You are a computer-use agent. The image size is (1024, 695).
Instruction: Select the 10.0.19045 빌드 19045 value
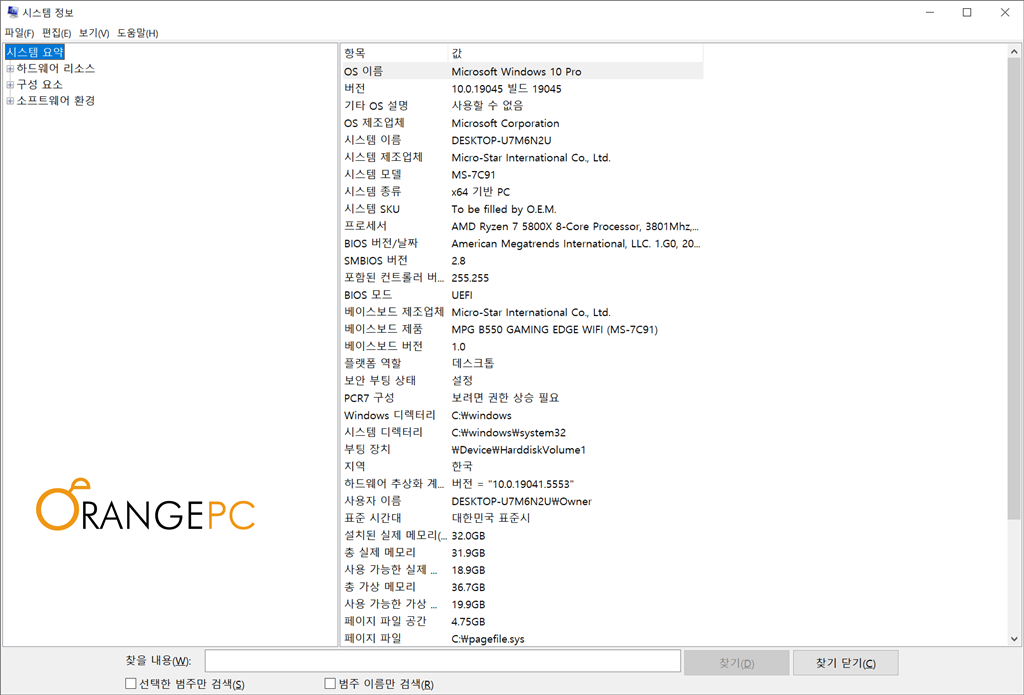(506, 89)
